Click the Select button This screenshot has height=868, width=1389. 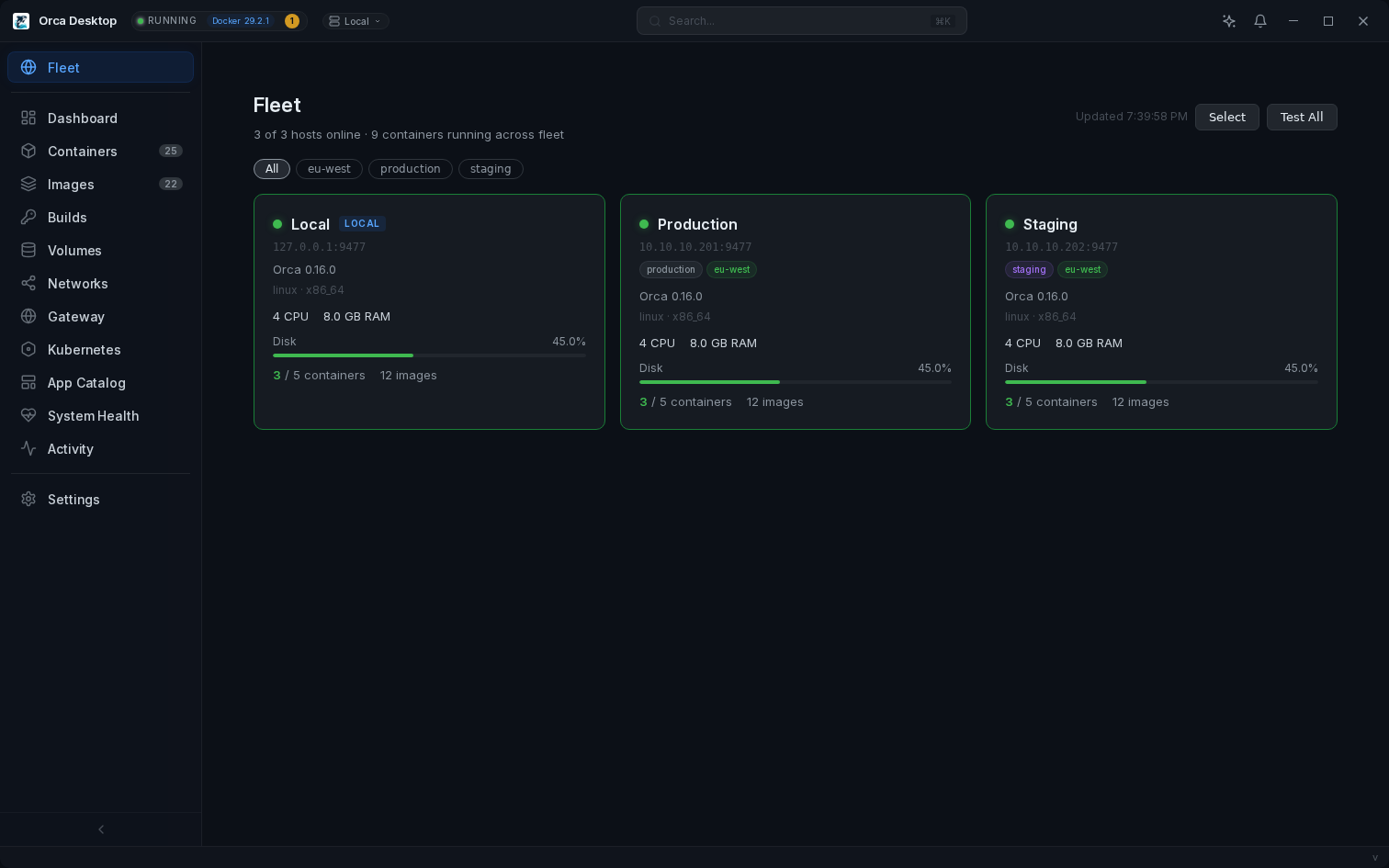coord(1227,117)
